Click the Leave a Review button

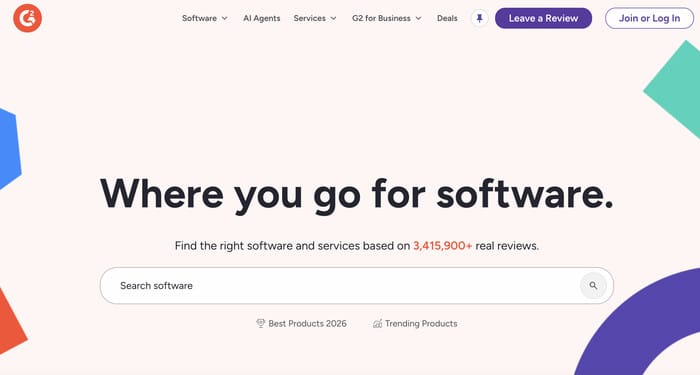(543, 18)
